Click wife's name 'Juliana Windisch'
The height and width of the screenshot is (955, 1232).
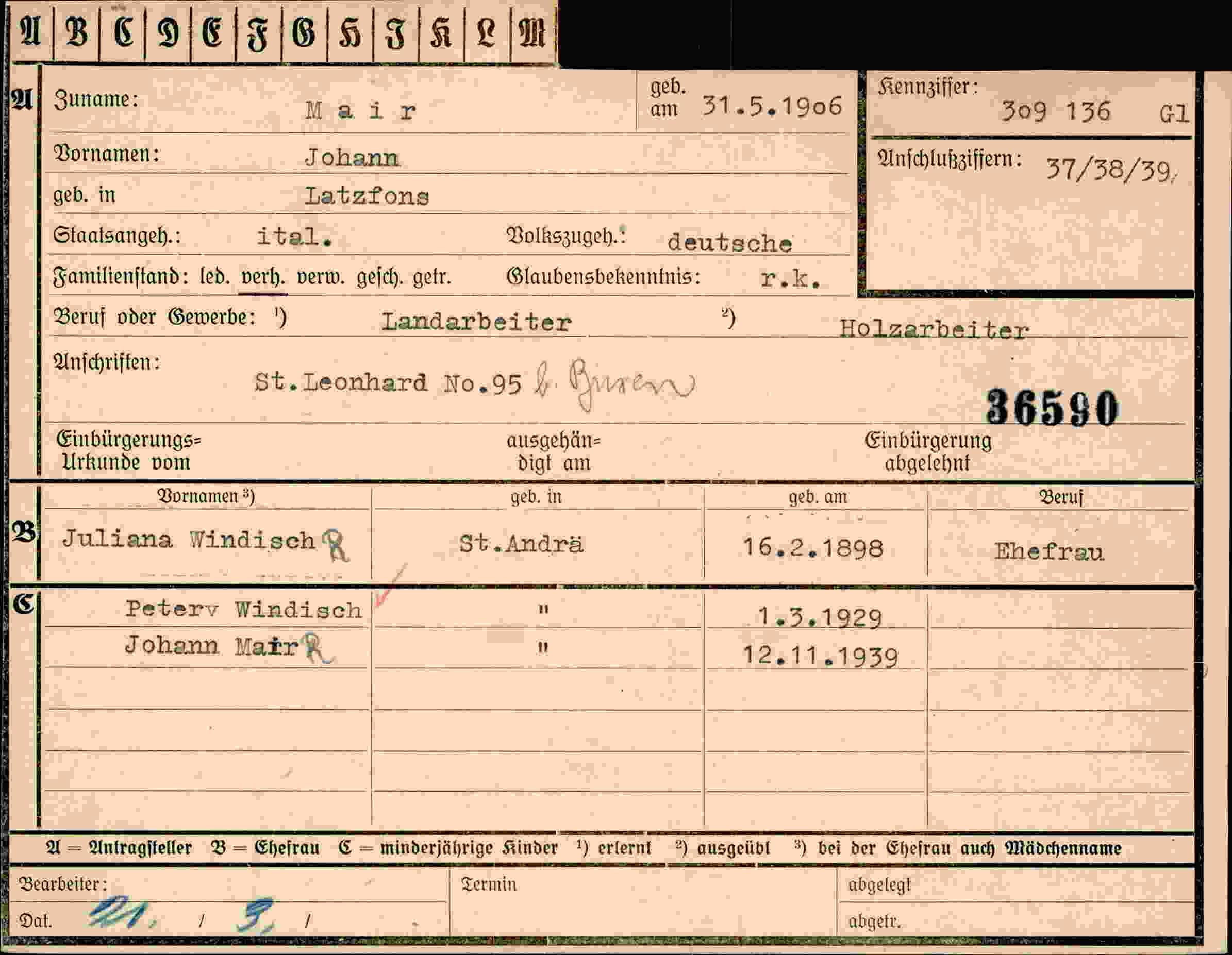(189, 540)
